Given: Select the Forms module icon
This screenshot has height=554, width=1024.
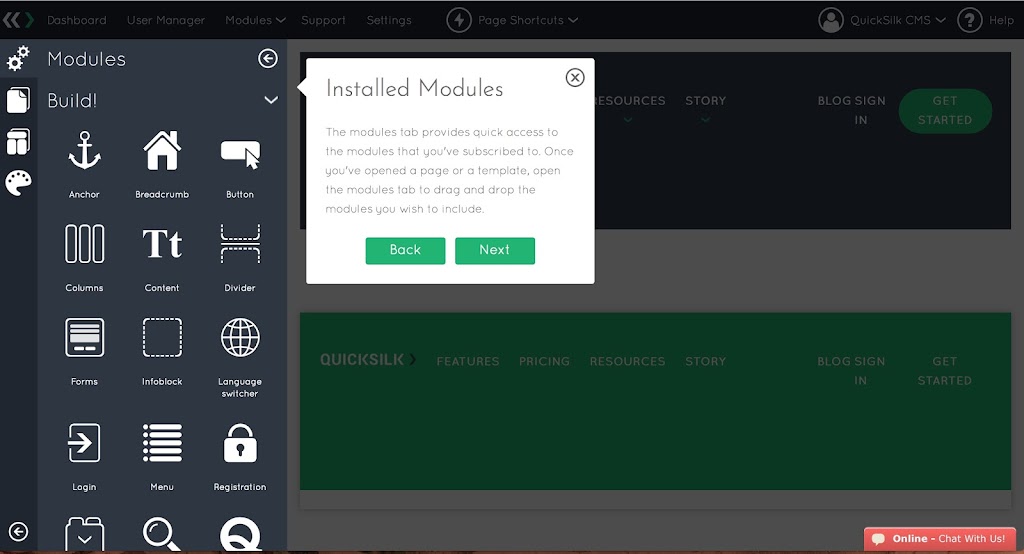Looking at the screenshot, I should (84, 337).
